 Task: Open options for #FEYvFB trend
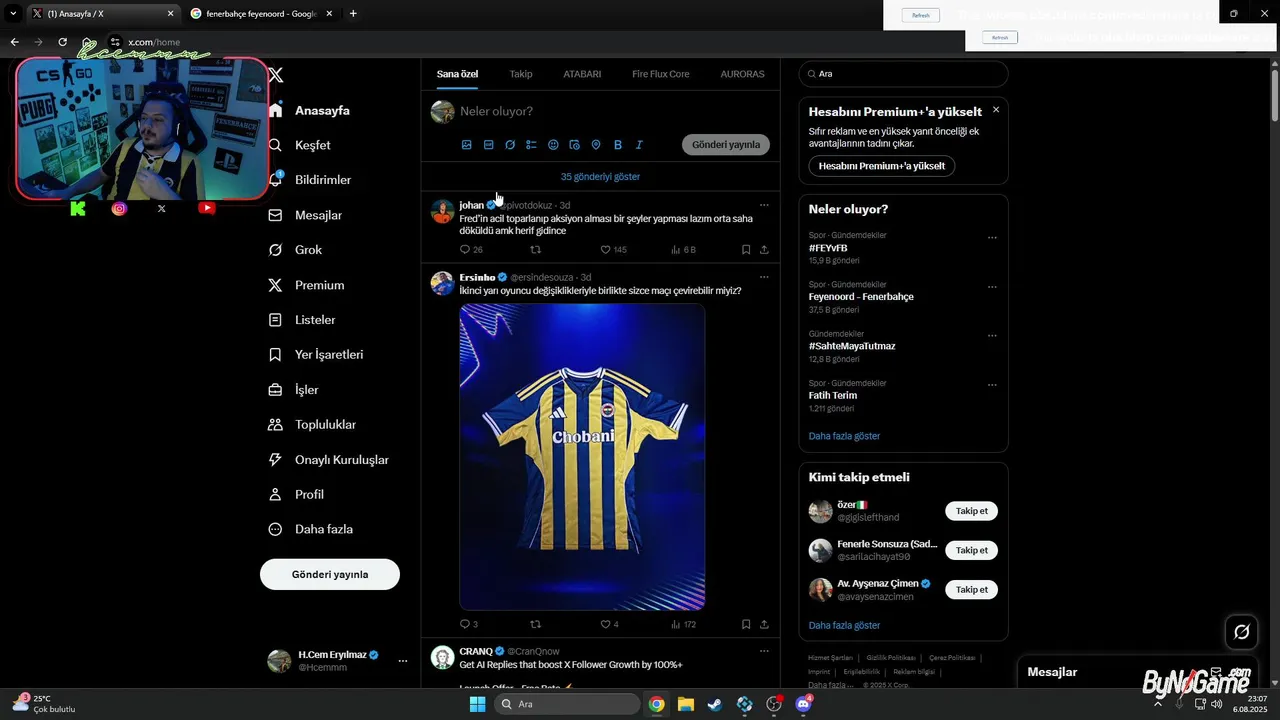(x=992, y=238)
